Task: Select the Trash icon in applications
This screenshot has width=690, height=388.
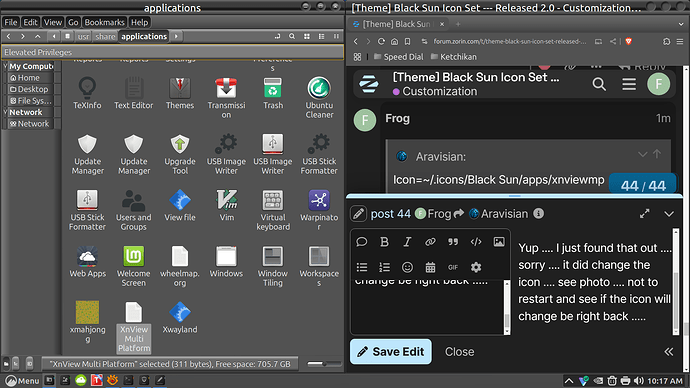Action: [273, 88]
